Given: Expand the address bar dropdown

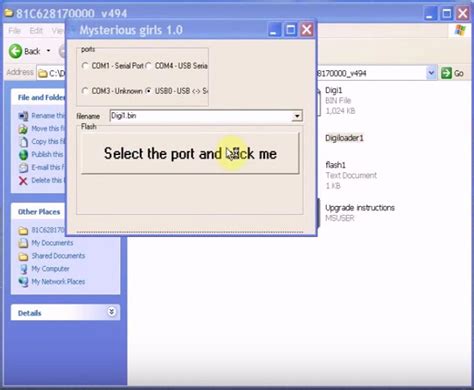Looking at the screenshot, I should pyautogui.click(x=431, y=73).
